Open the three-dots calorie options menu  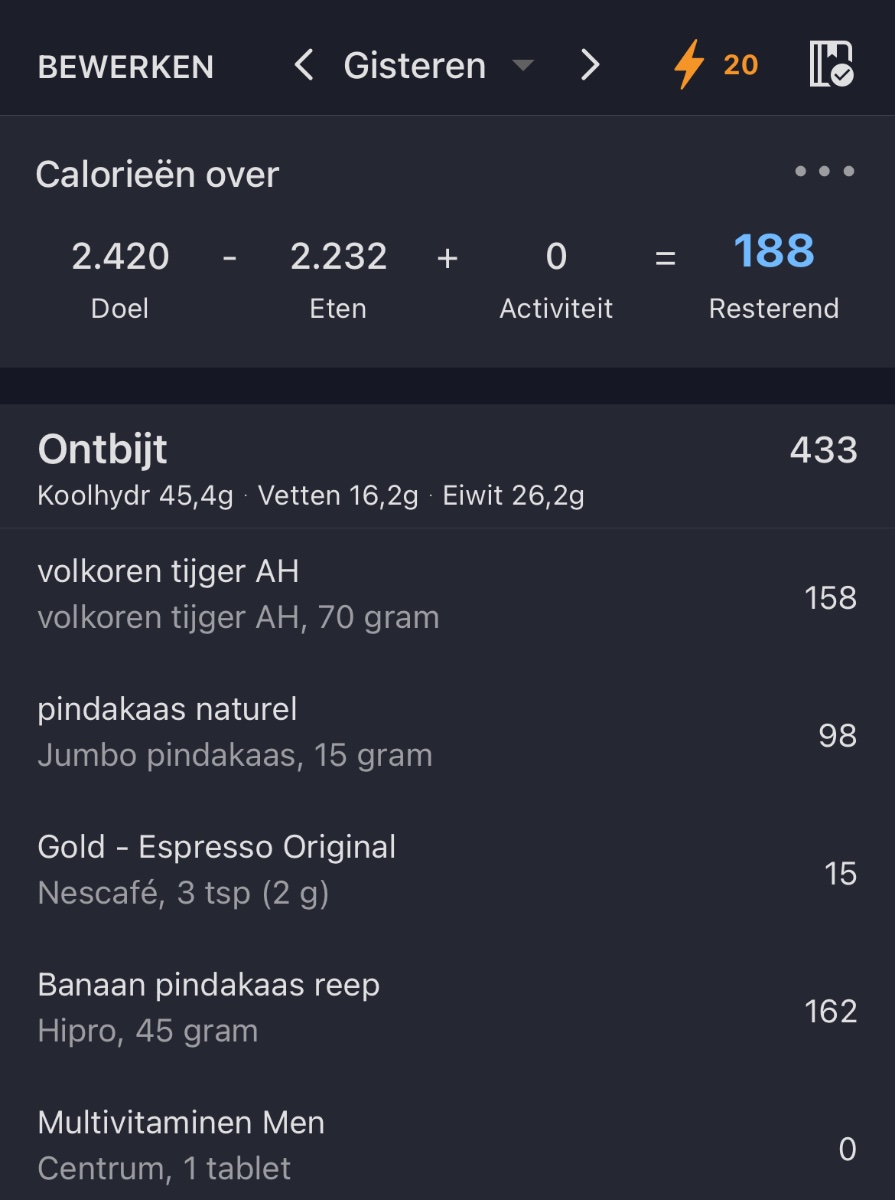[x=824, y=172]
